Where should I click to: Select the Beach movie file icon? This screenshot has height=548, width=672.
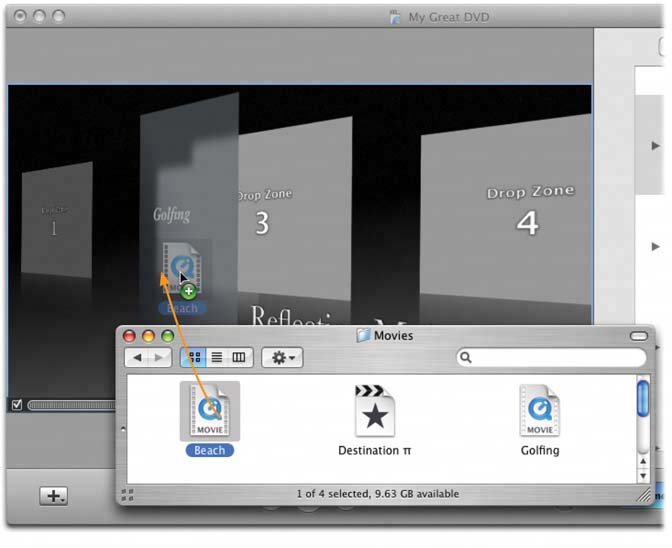pos(209,411)
